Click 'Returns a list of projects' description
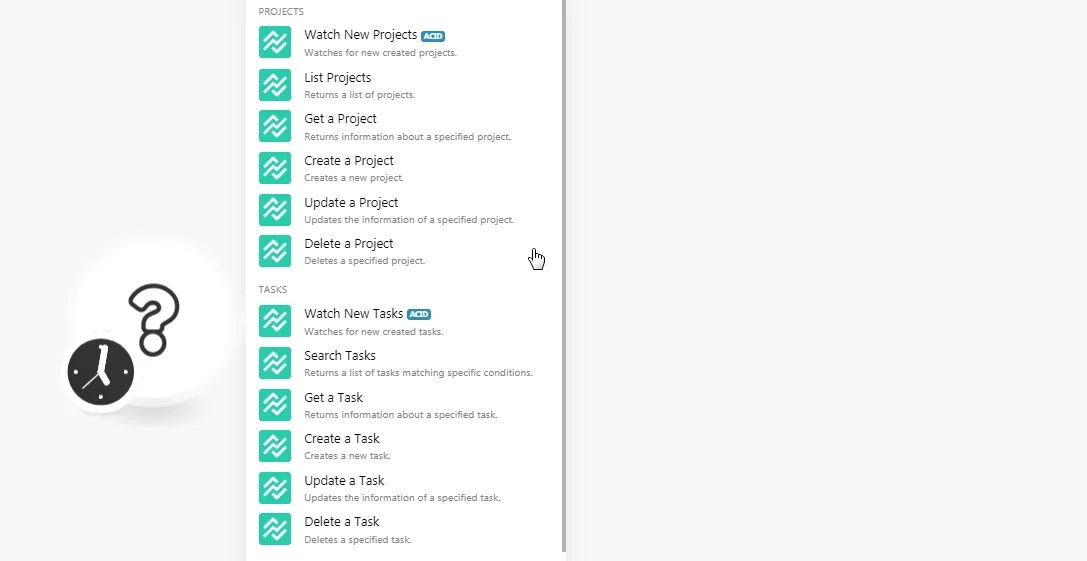The image size is (1087, 561). (359, 95)
